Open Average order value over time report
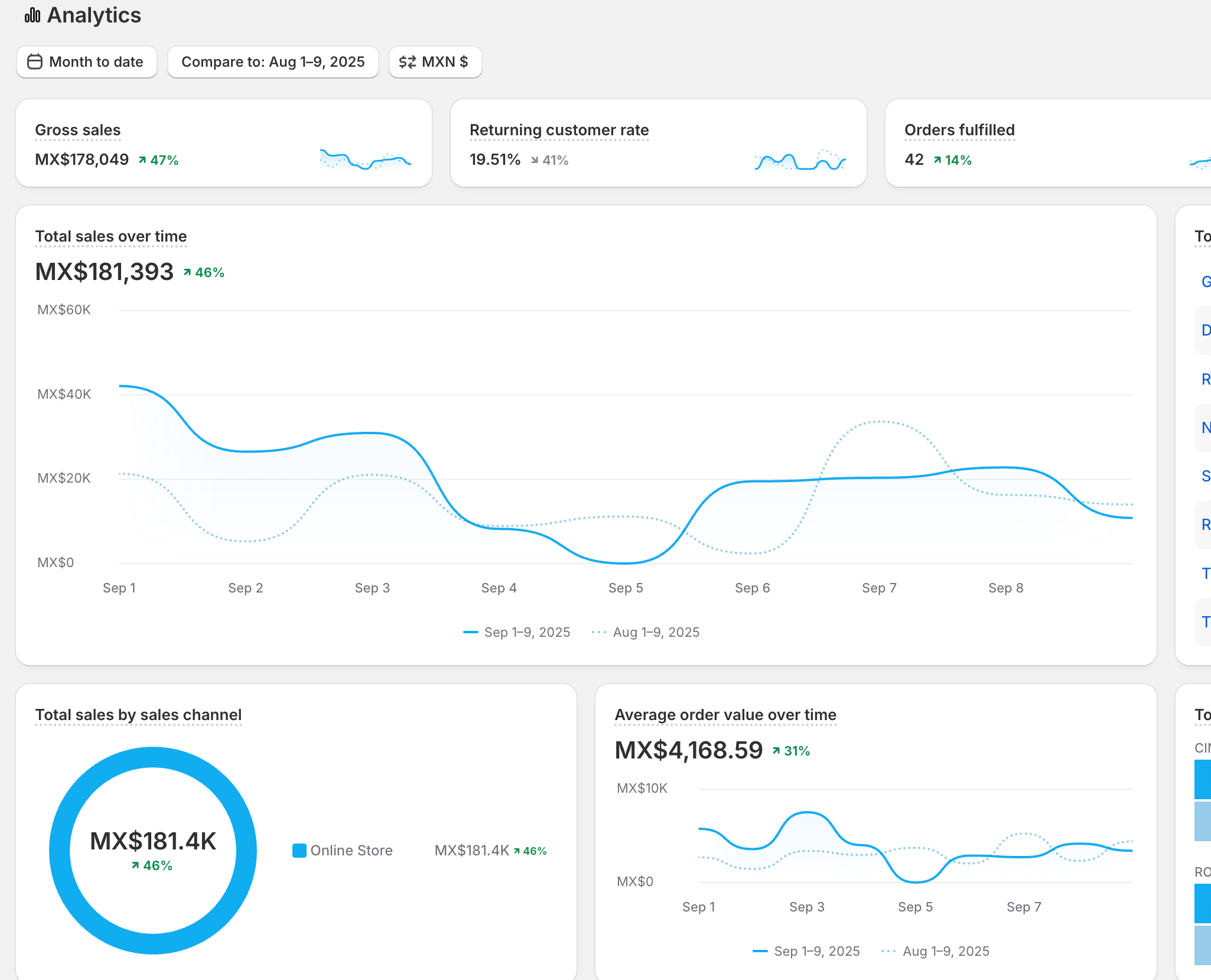 pos(725,715)
